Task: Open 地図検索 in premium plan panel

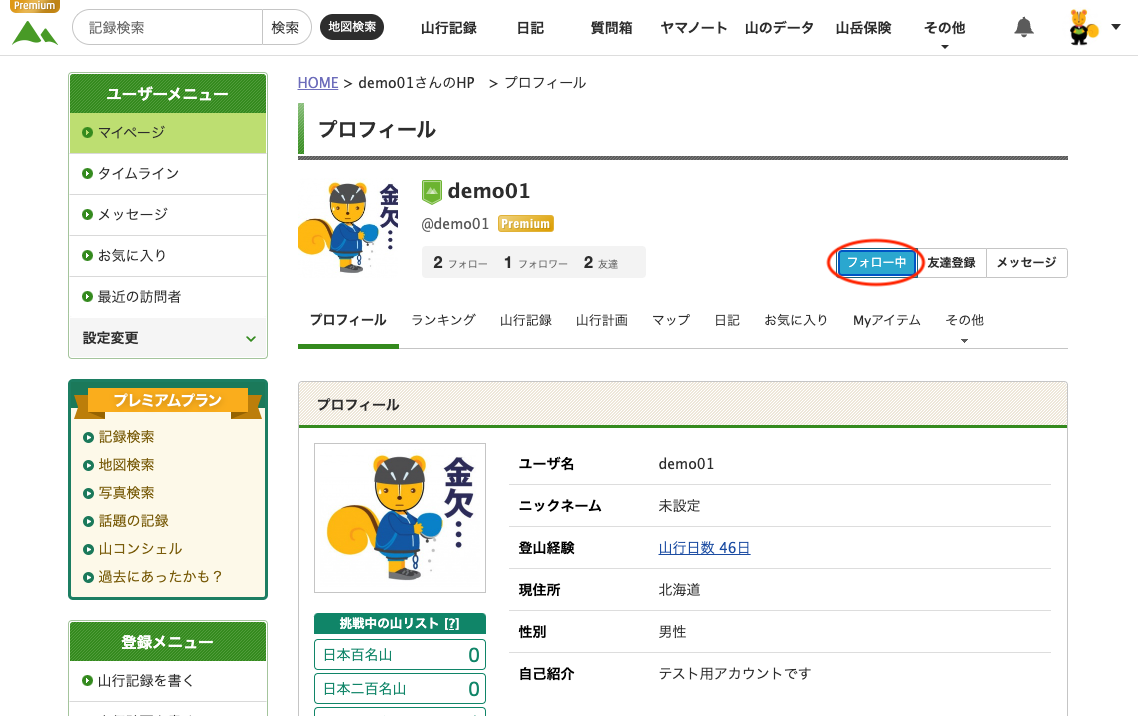Action: click(126, 465)
